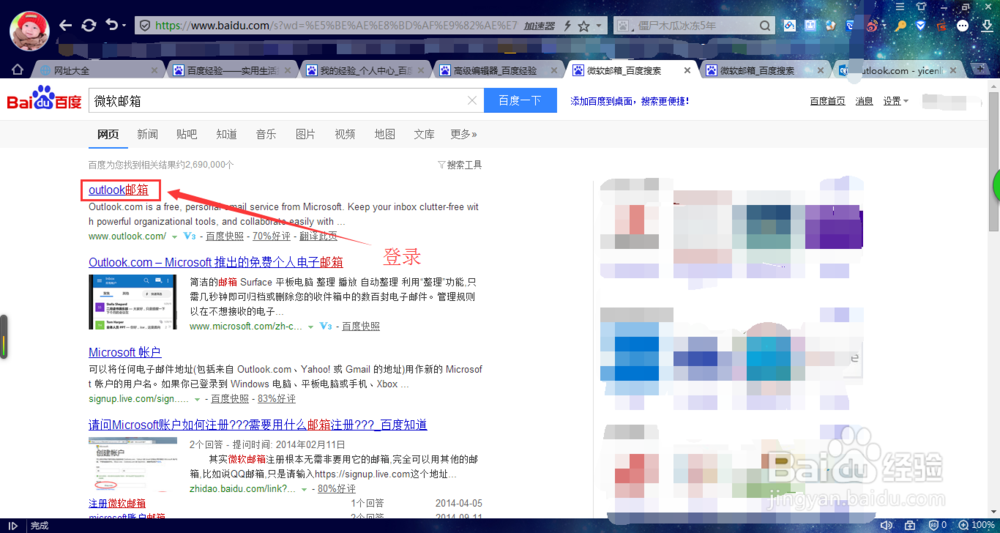Select the 文库 search category

424,134
